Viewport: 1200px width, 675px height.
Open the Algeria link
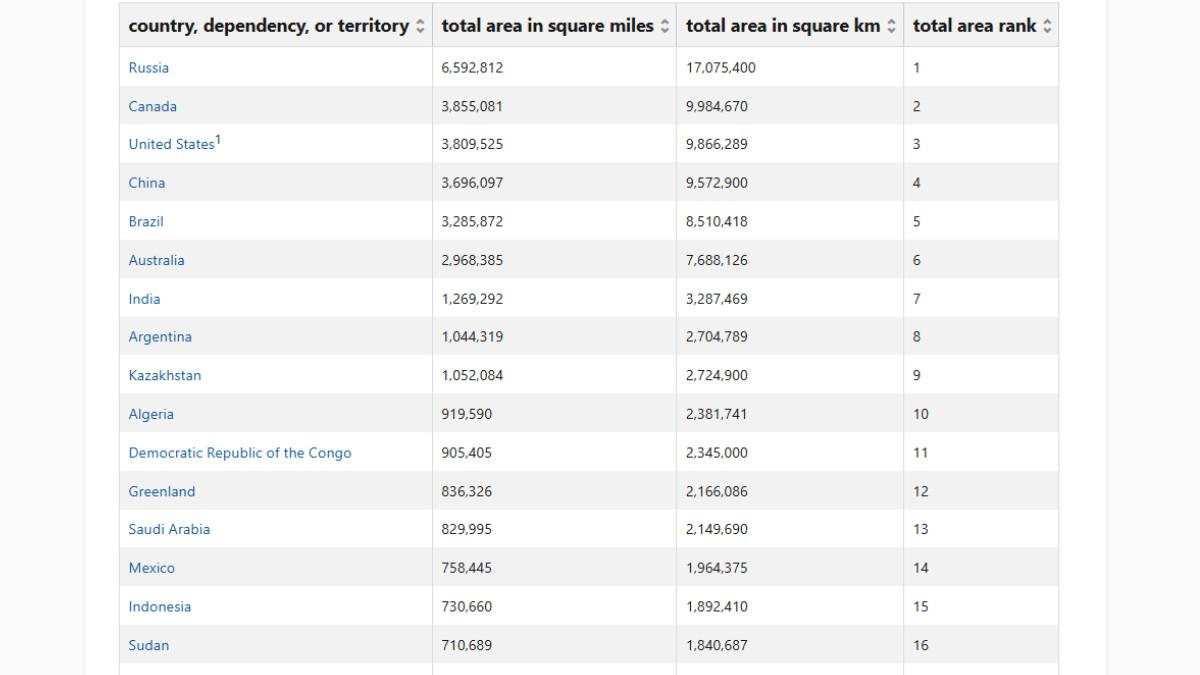tap(151, 414)
